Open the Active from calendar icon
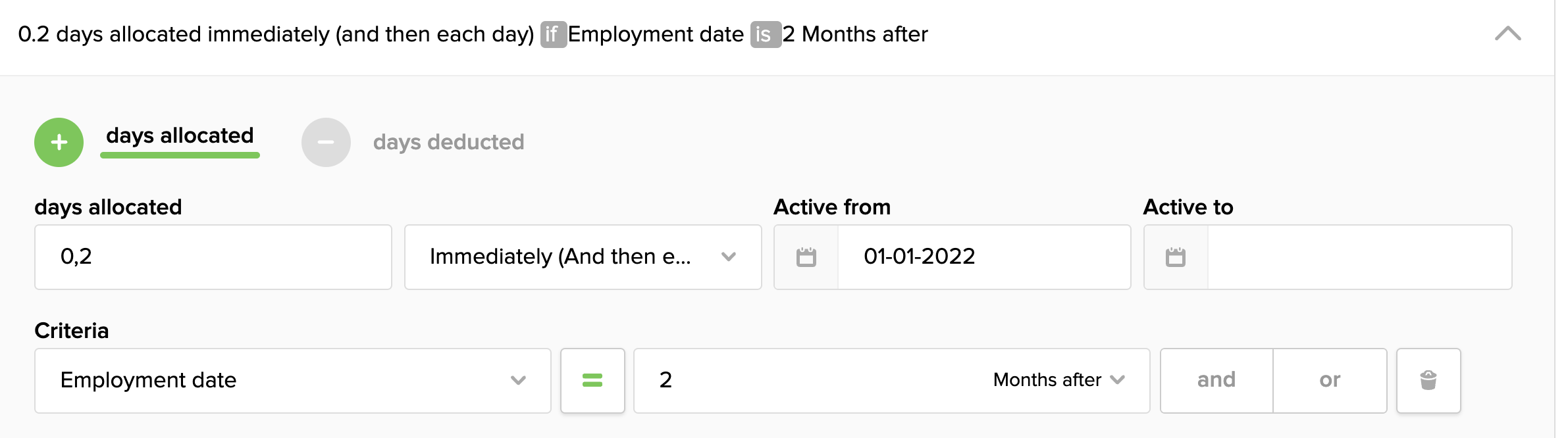 point(806,257)
